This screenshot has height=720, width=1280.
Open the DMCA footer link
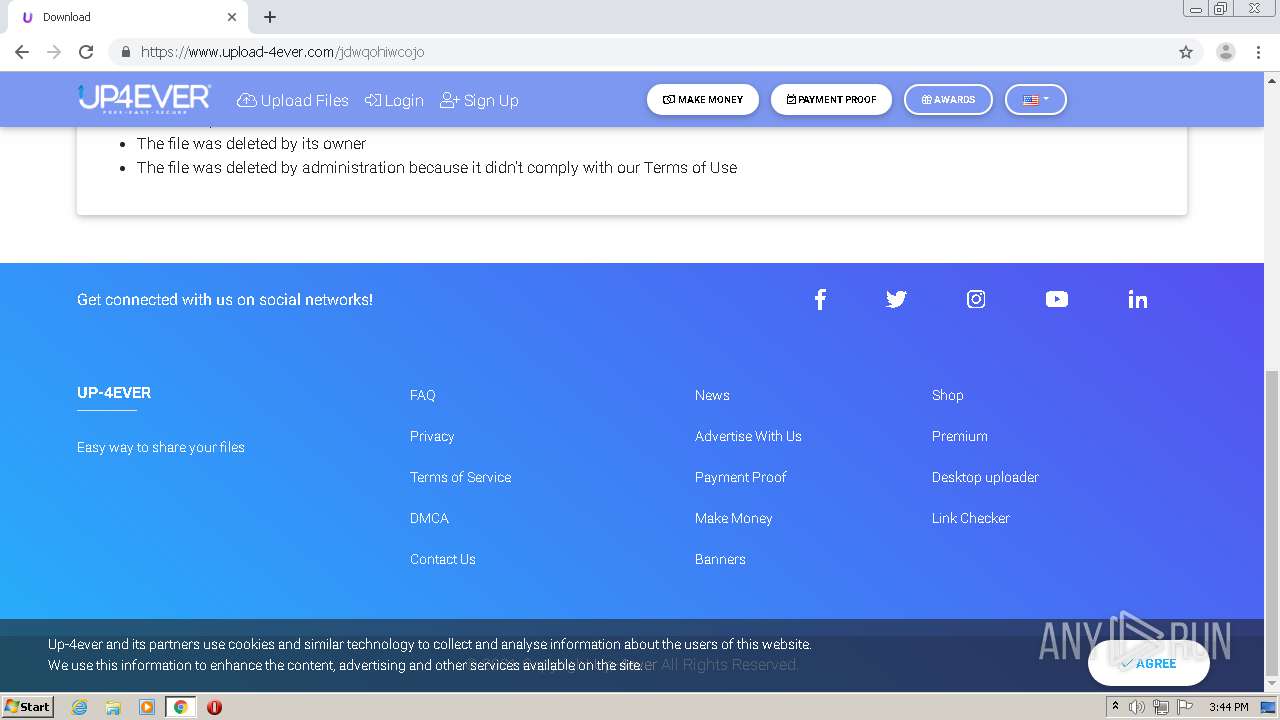(x=429, y=518)
